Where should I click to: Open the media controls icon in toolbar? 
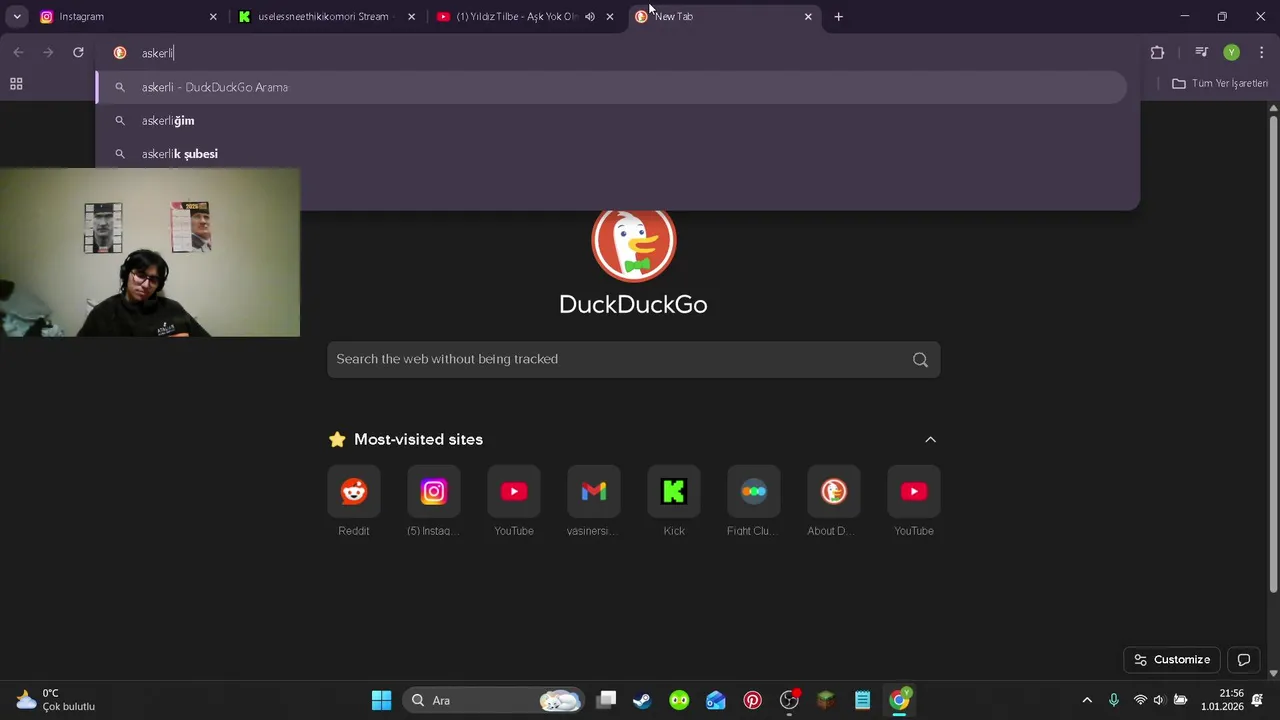click(1201, 52)
